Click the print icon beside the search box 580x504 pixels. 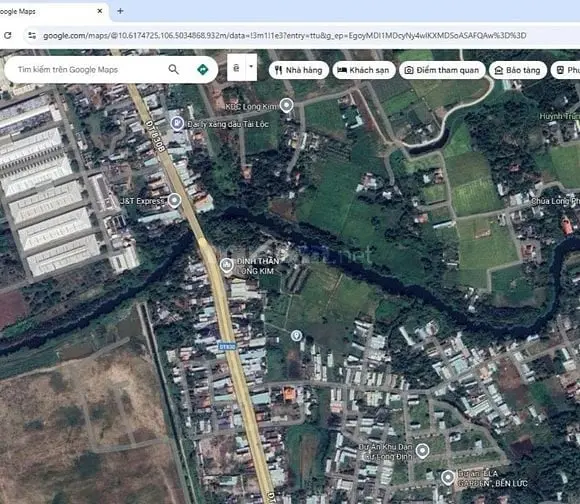(236, 67)
